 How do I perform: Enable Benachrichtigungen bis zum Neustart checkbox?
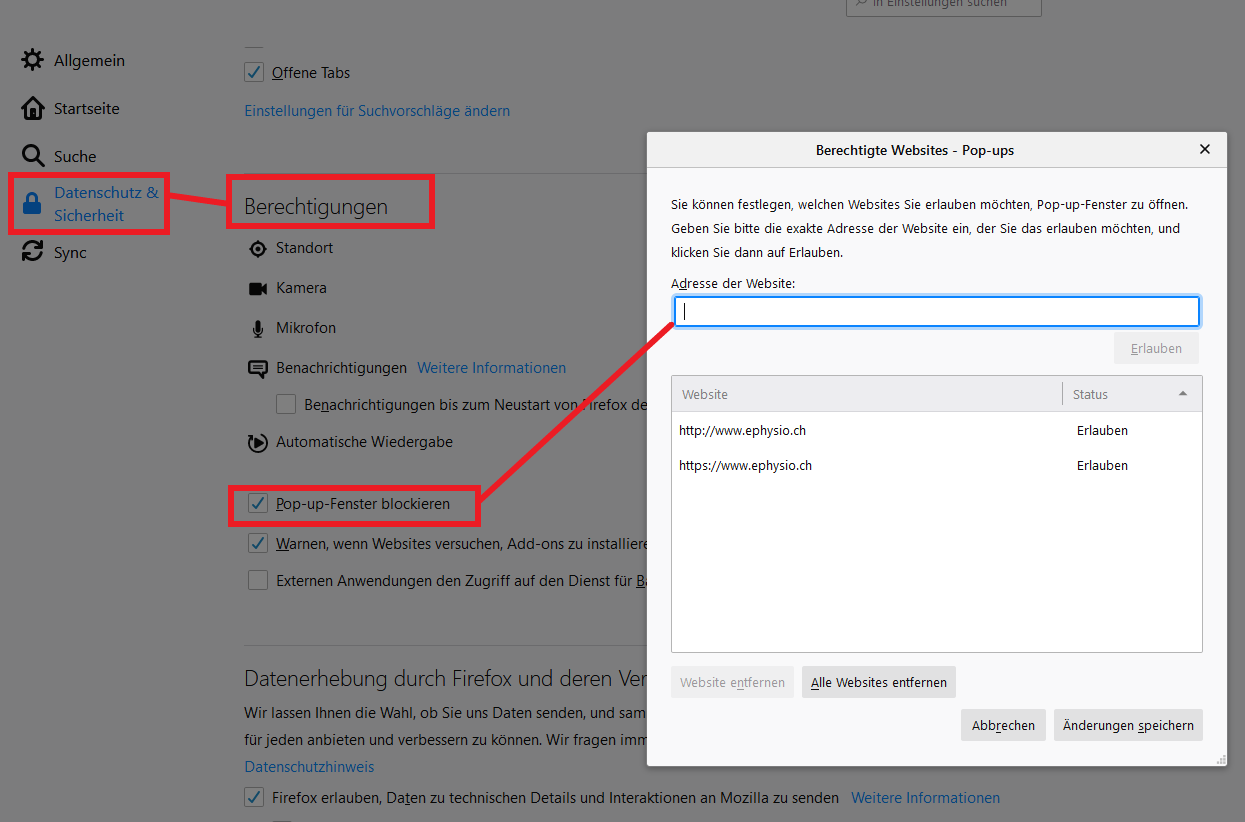[286, 404]
